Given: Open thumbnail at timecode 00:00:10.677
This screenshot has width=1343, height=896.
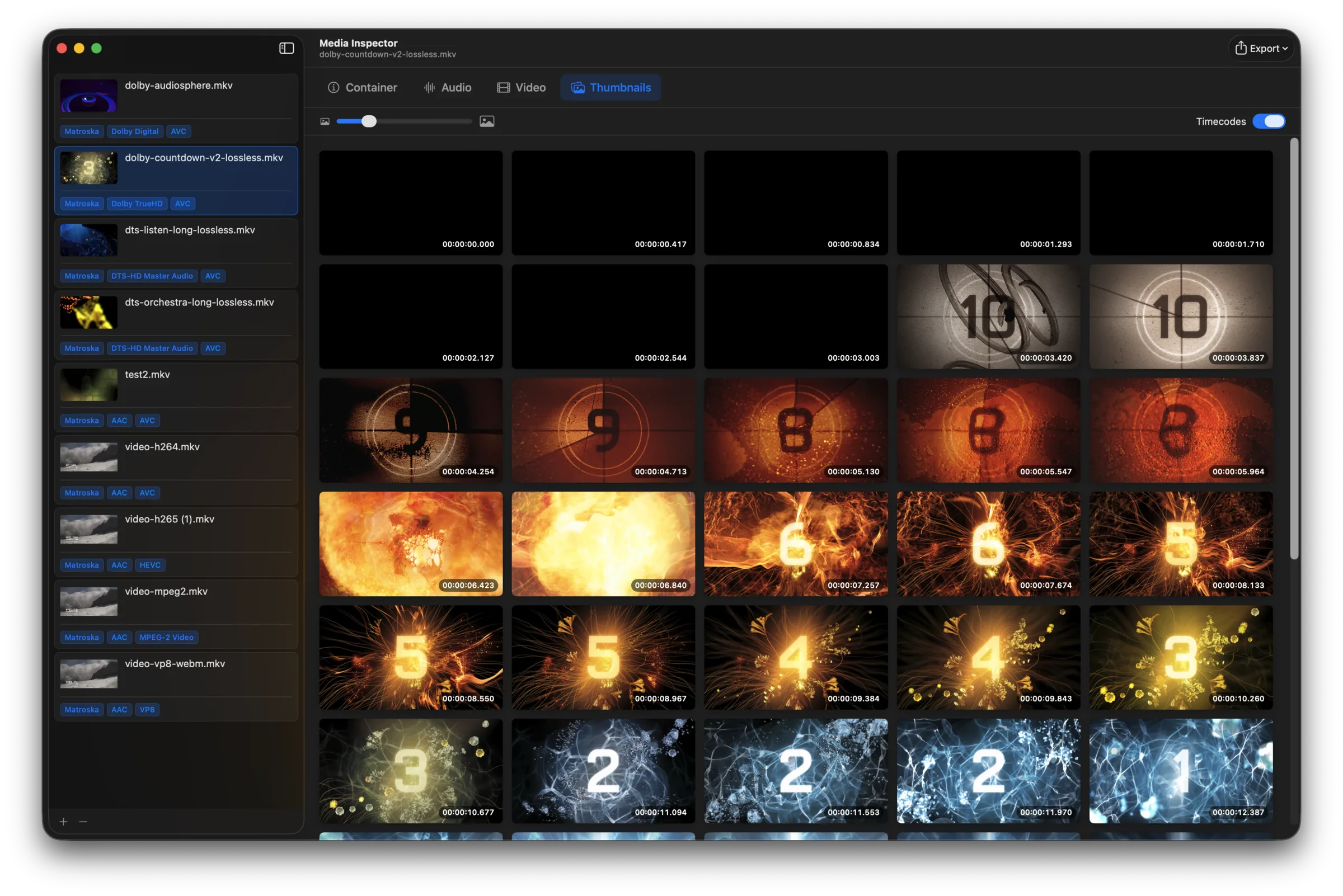Looking at the screenshot, I should tap(411, 771).
